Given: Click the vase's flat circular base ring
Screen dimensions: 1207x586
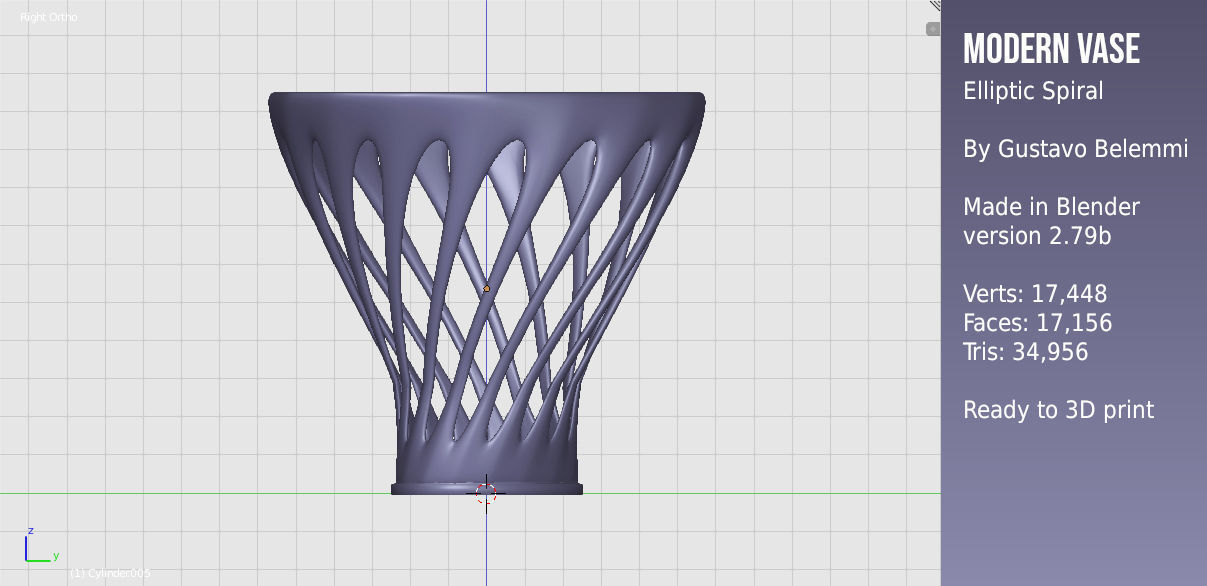Looking at the screenshot, I should (487, 489).
